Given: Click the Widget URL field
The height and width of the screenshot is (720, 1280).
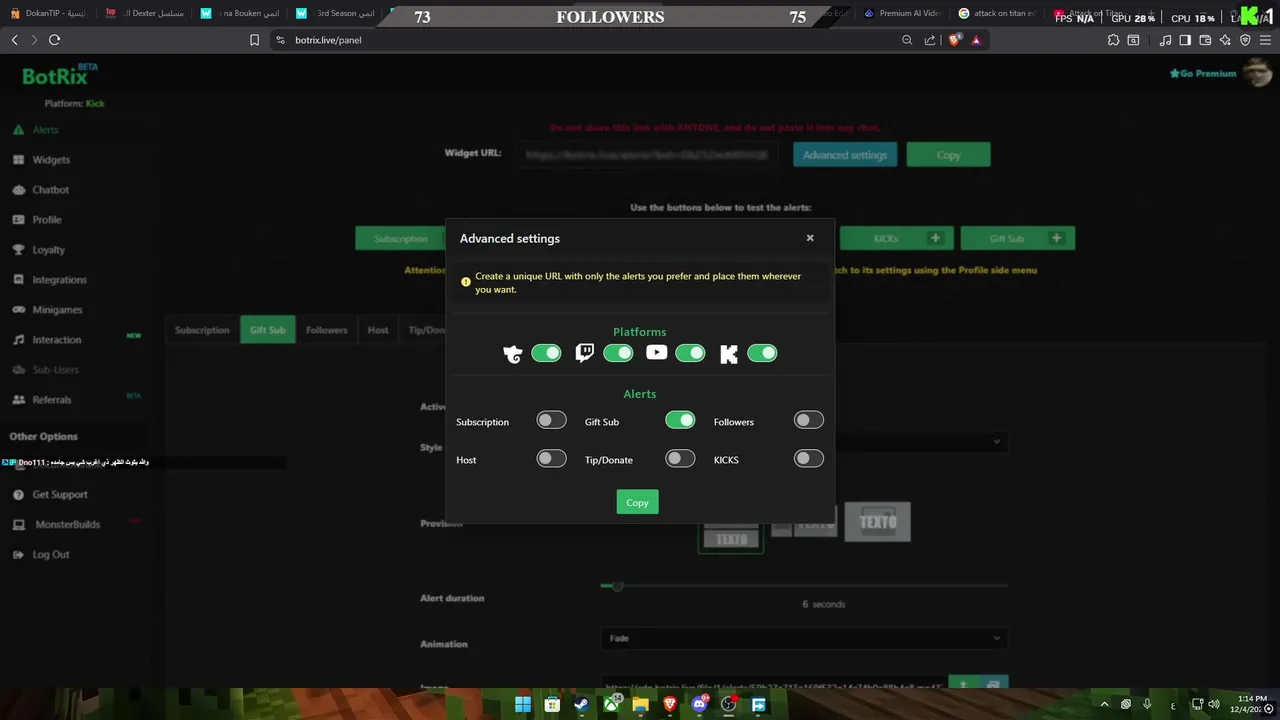Looking at the screenshot, I should pos(648,155).
